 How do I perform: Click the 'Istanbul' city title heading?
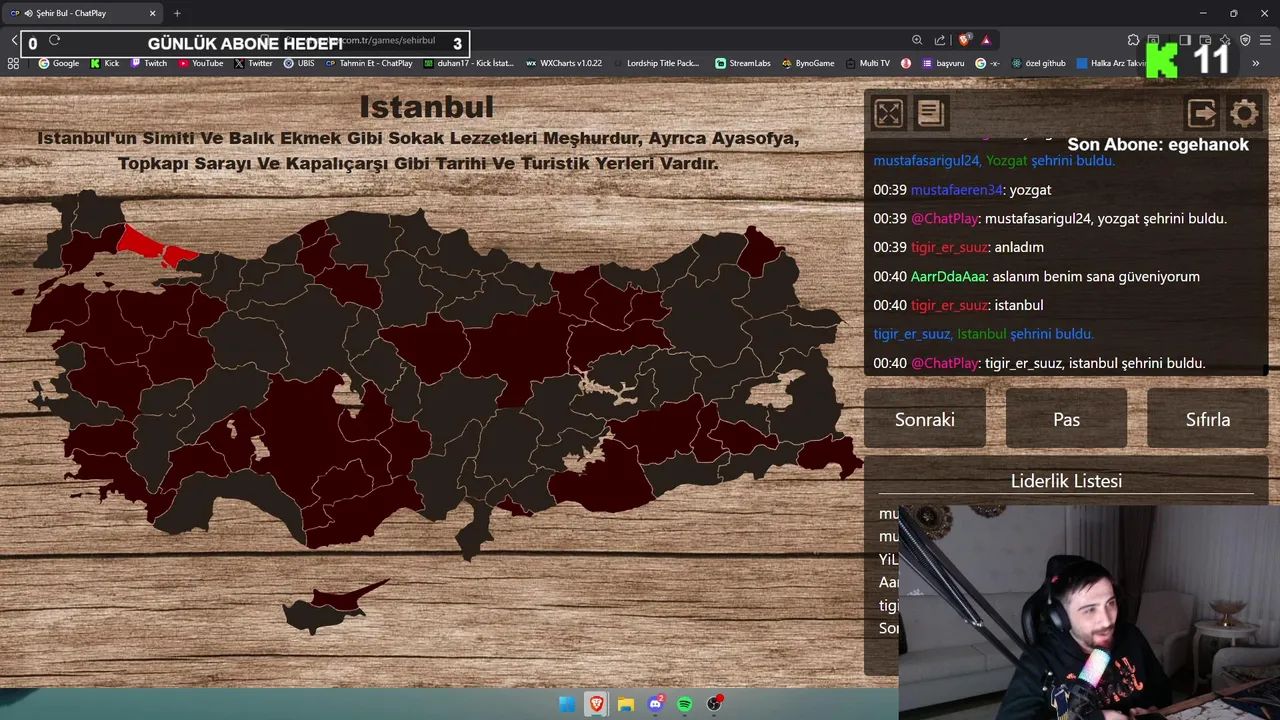coord(427,107)
